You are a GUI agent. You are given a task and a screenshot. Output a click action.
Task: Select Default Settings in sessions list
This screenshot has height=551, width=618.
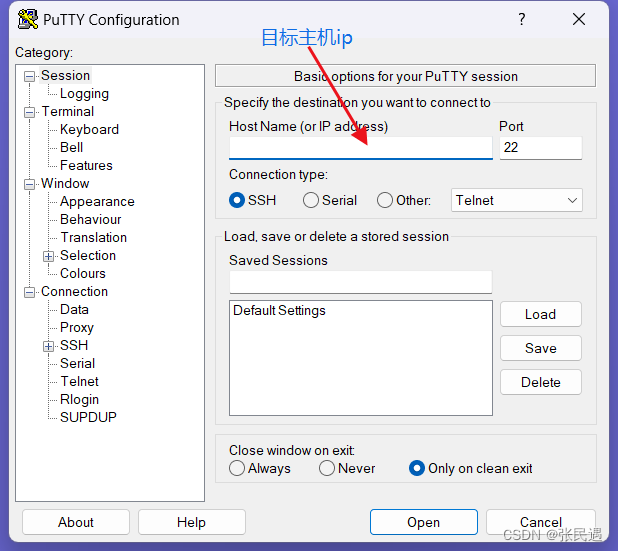point(279,311)
